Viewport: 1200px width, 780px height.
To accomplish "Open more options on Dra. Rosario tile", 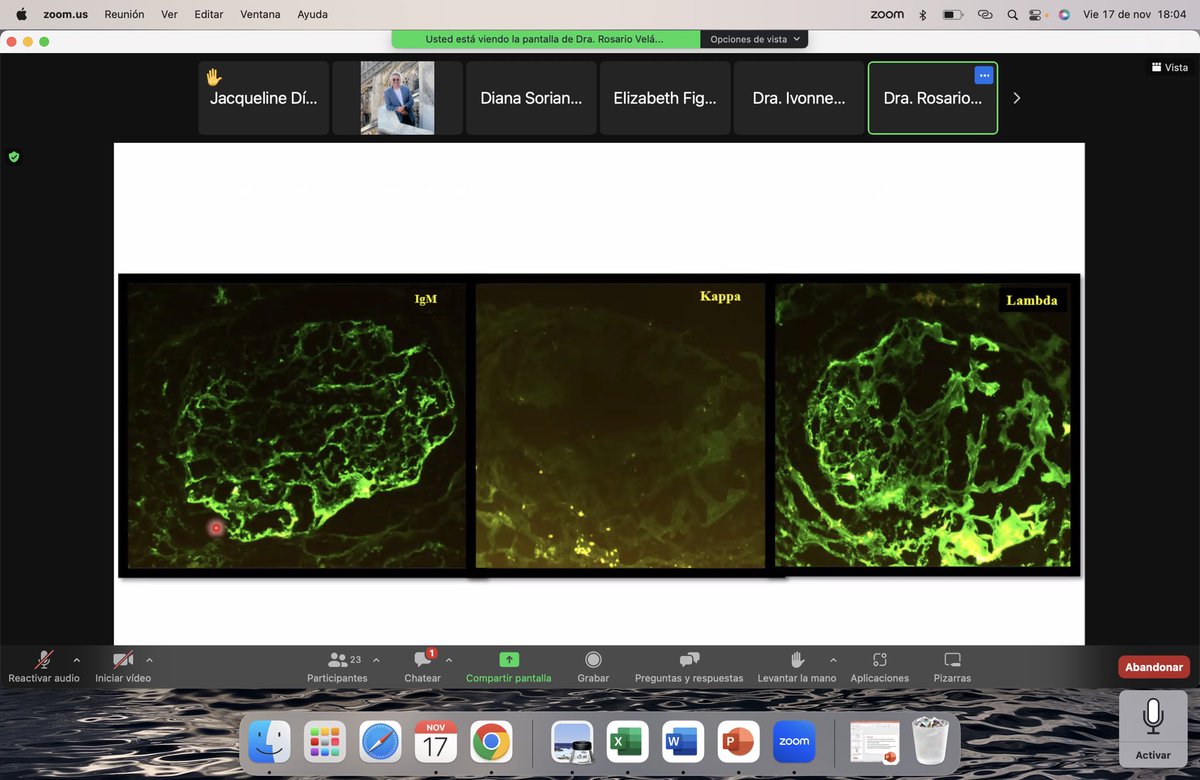I will pyautogui.click(x=984, y=75).
